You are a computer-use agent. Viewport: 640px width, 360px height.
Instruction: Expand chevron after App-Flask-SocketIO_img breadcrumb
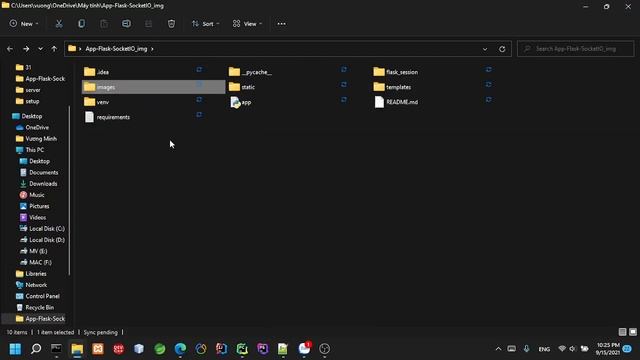(152, 49)
